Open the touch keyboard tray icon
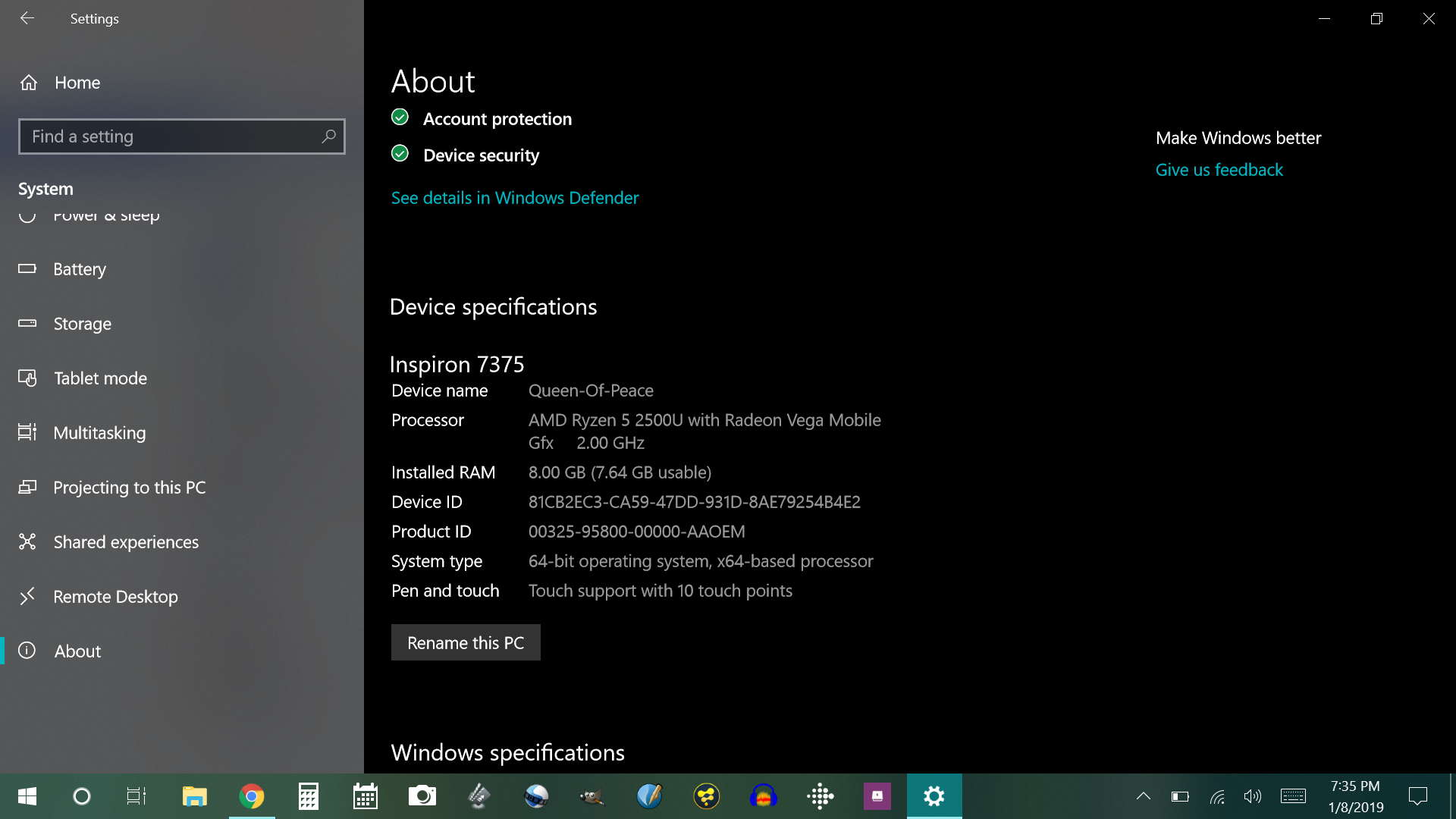 (1293, 796)
